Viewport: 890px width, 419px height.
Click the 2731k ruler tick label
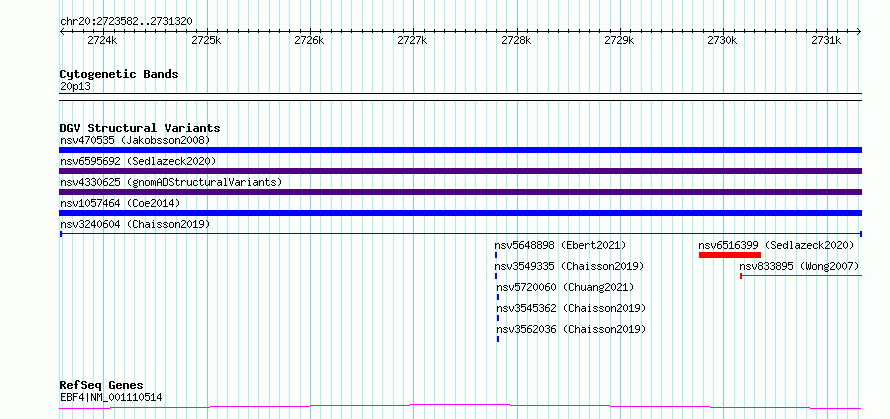pyautogui.click(x=826, y=40)
